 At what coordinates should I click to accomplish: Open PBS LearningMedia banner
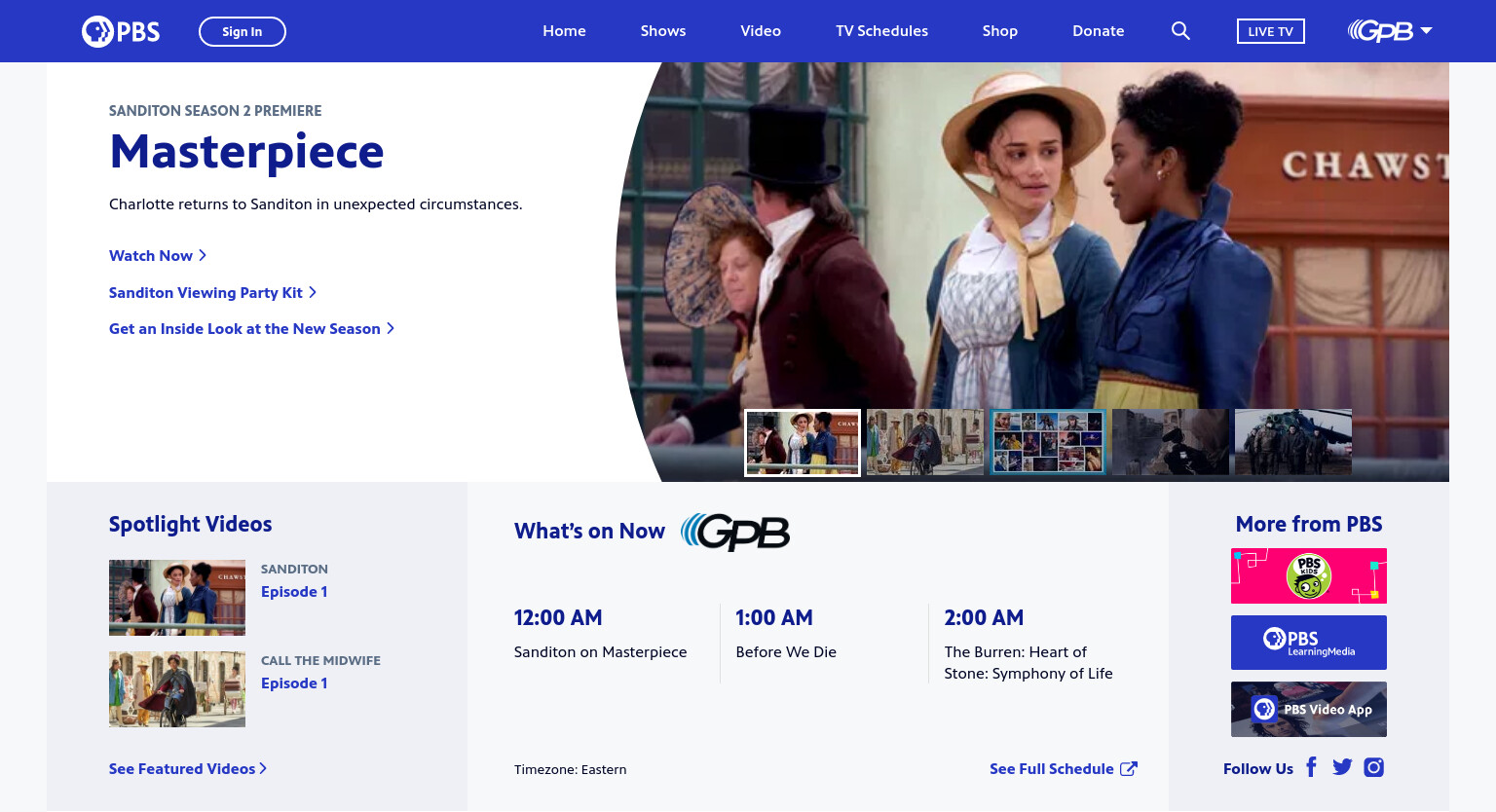(x=1309, y=643)
